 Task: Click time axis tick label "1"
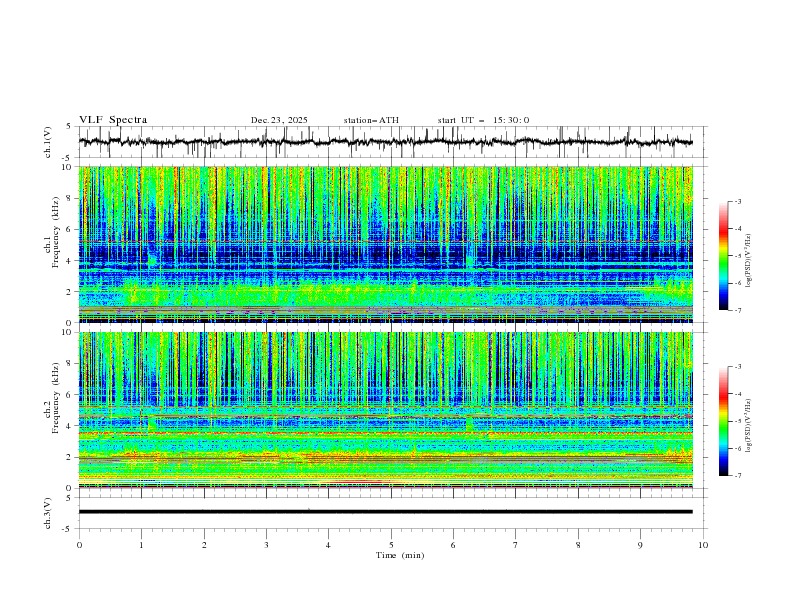click(x=141, y=545)
